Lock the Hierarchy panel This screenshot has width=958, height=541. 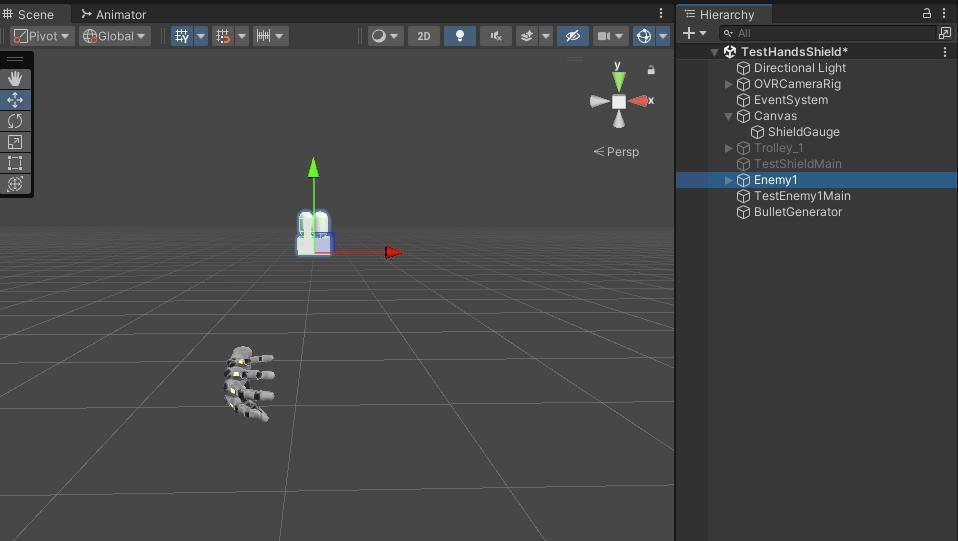927,13
